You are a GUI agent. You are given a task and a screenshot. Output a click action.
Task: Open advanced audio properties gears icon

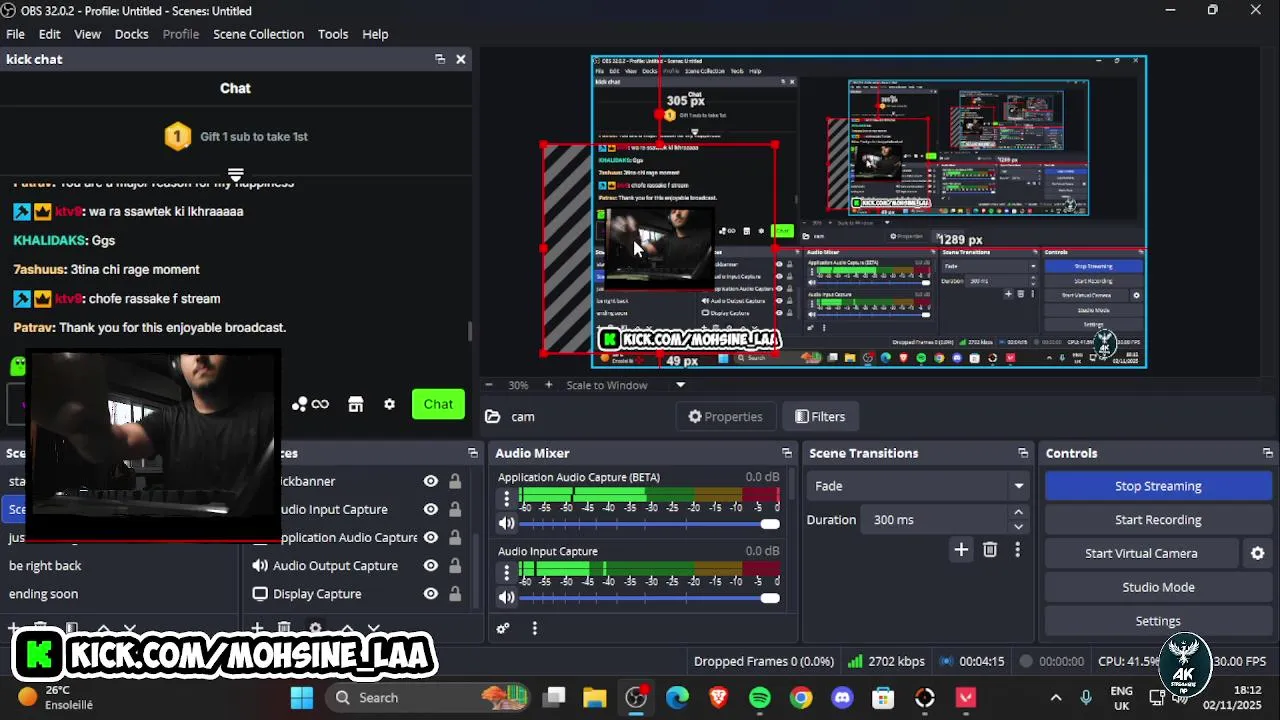click(503, 628)
